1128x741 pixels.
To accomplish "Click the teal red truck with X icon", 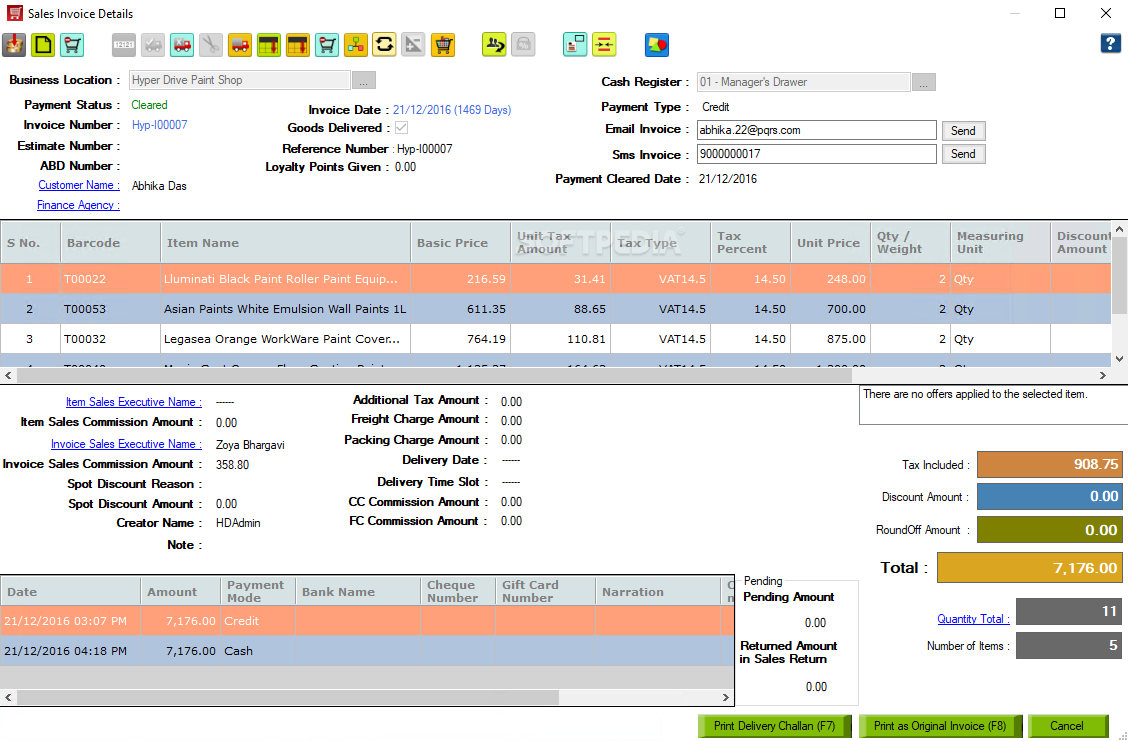I will click(182, 45).
